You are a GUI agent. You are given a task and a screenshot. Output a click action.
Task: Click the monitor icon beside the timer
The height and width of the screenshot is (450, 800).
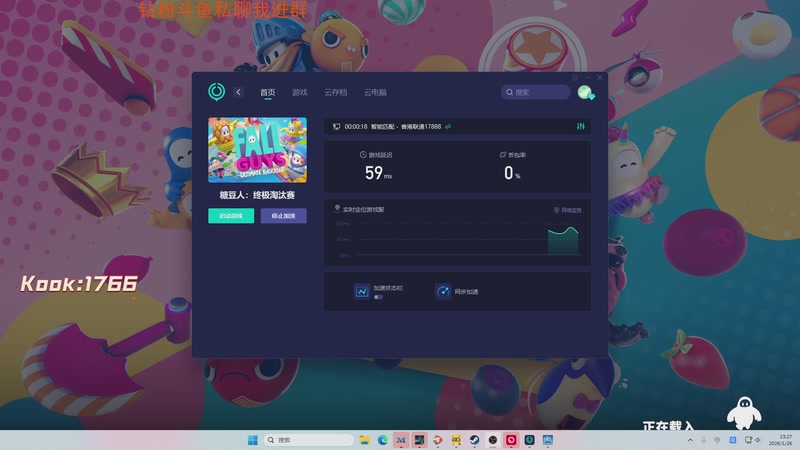click(336, 127)
